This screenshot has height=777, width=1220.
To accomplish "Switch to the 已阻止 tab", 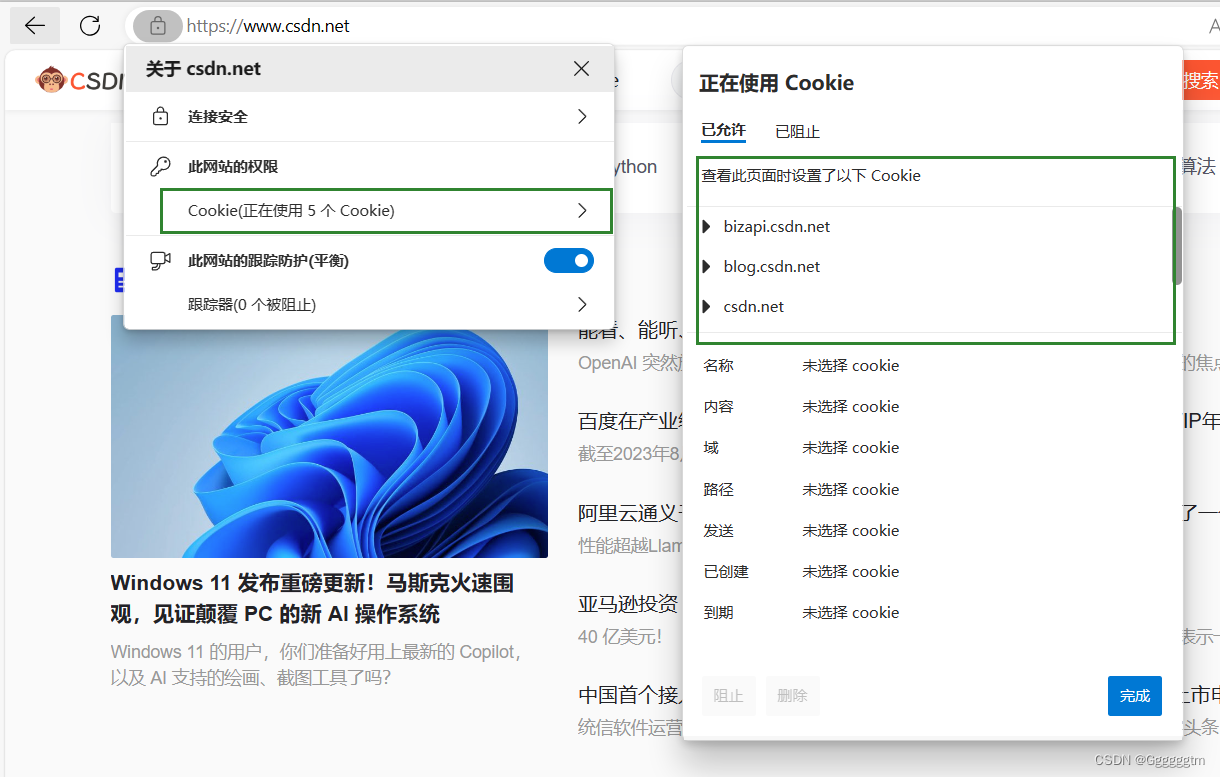I will coord(797,131).
